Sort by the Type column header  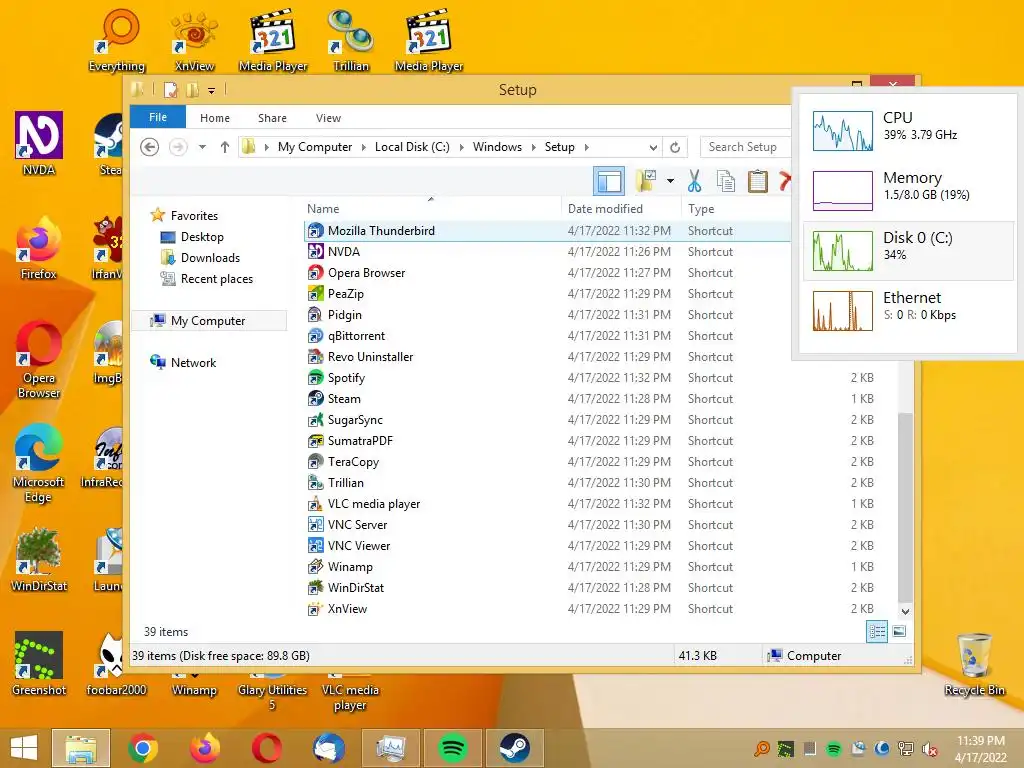pyautogui.click(x=735, y=209)
